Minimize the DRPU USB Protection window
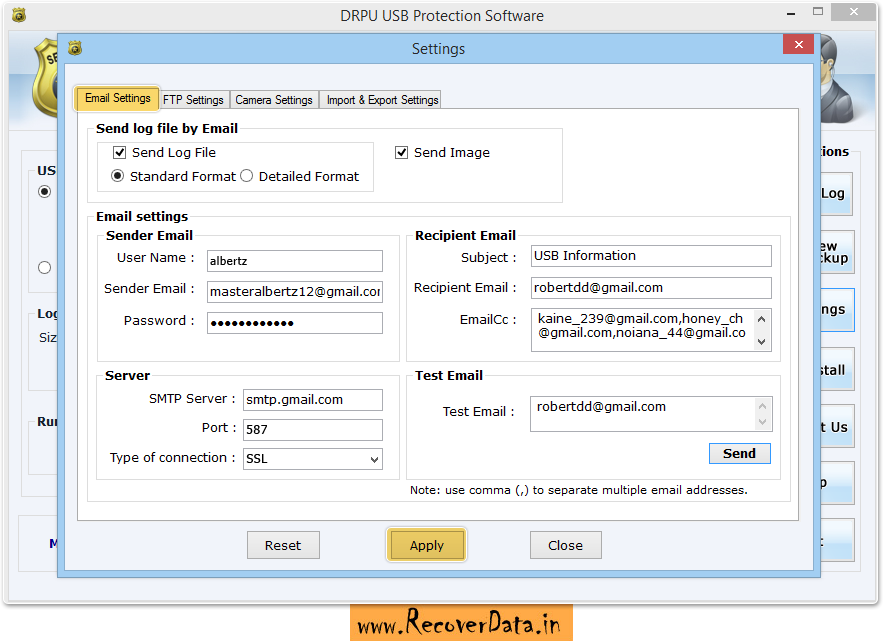Viewport: 883px width, 641px height. 791,14
